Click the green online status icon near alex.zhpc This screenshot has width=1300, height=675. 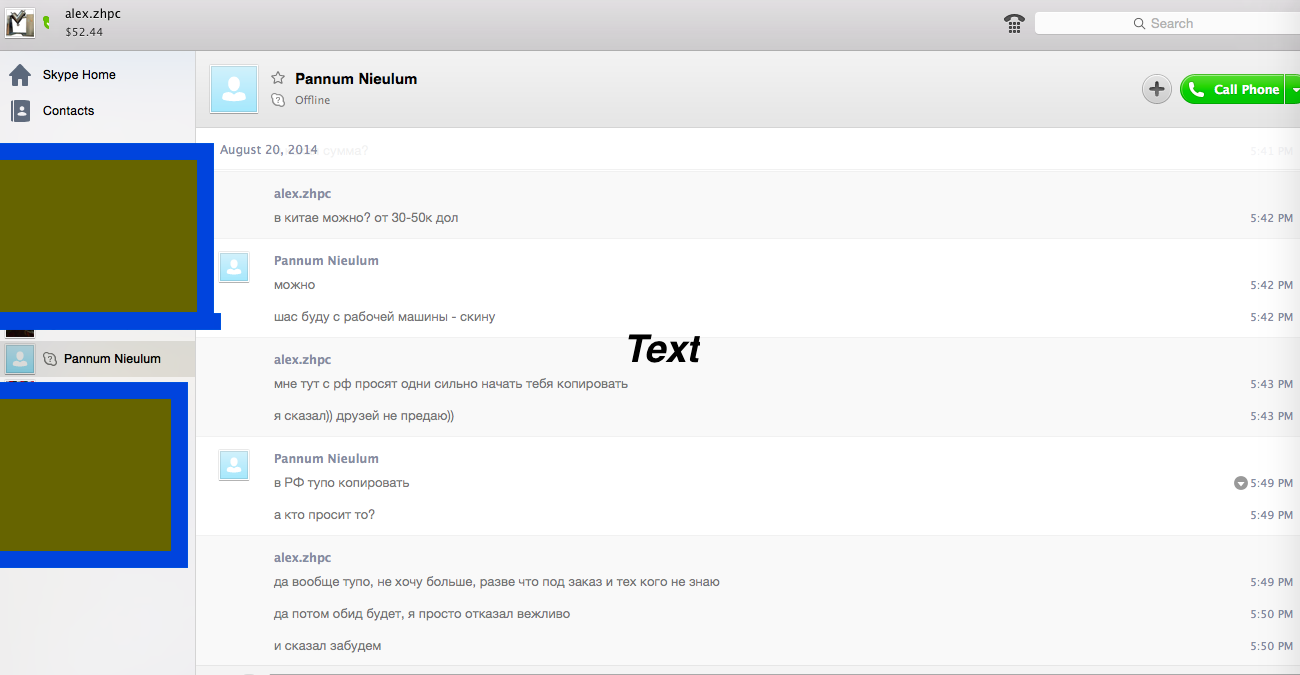46,22
